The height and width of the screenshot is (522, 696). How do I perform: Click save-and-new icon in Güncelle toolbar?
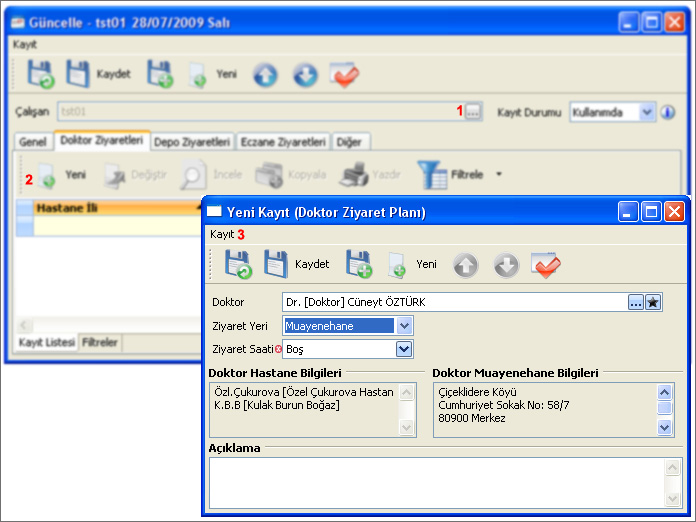[x=160, y=74]
